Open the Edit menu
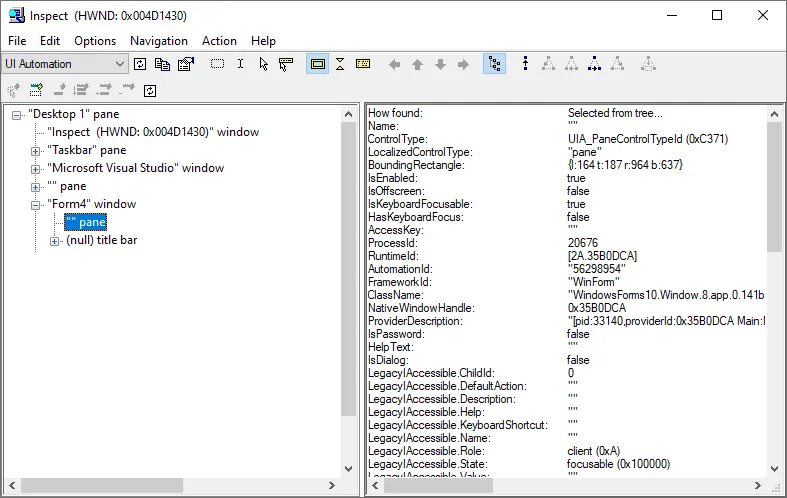The image size is (787, 498). coord(50,41)
